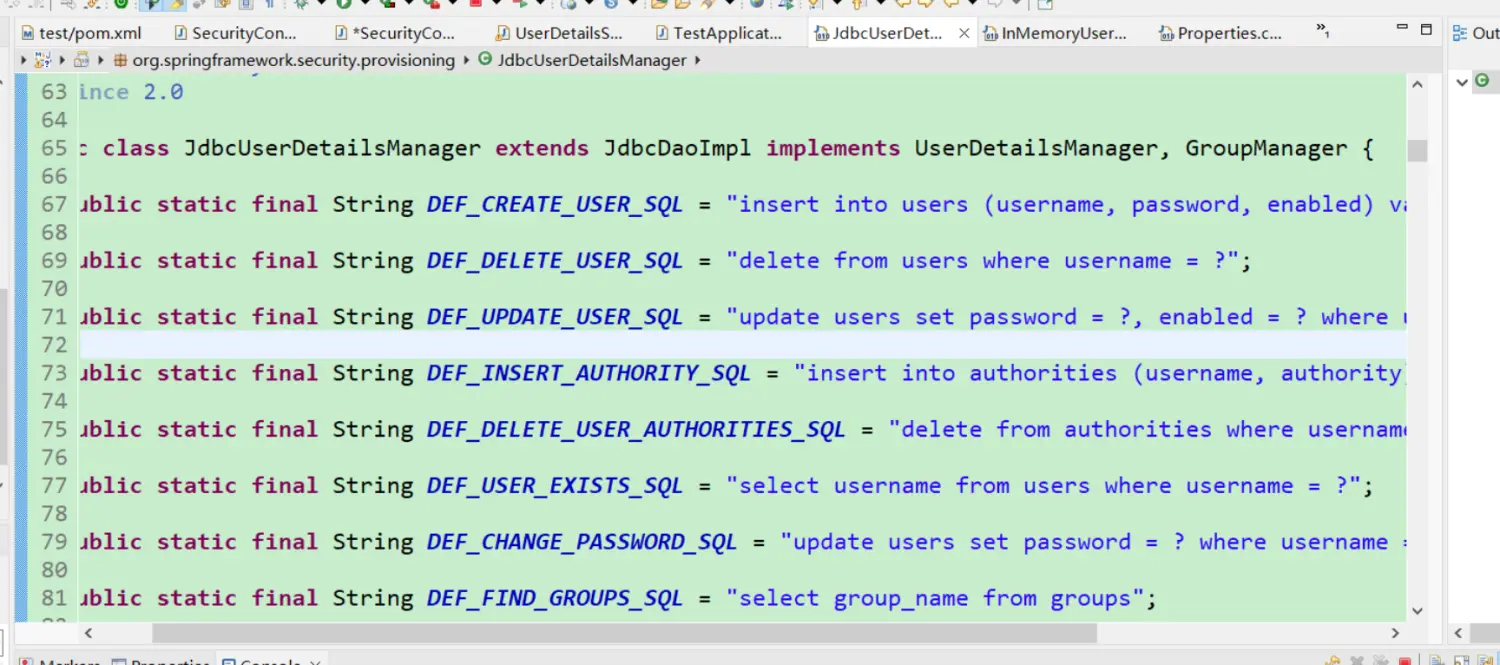The image size is (1500, 665).
Task: Click the JdbcUserDetailsManager class breadcrumb
Action: click(592, 60)
